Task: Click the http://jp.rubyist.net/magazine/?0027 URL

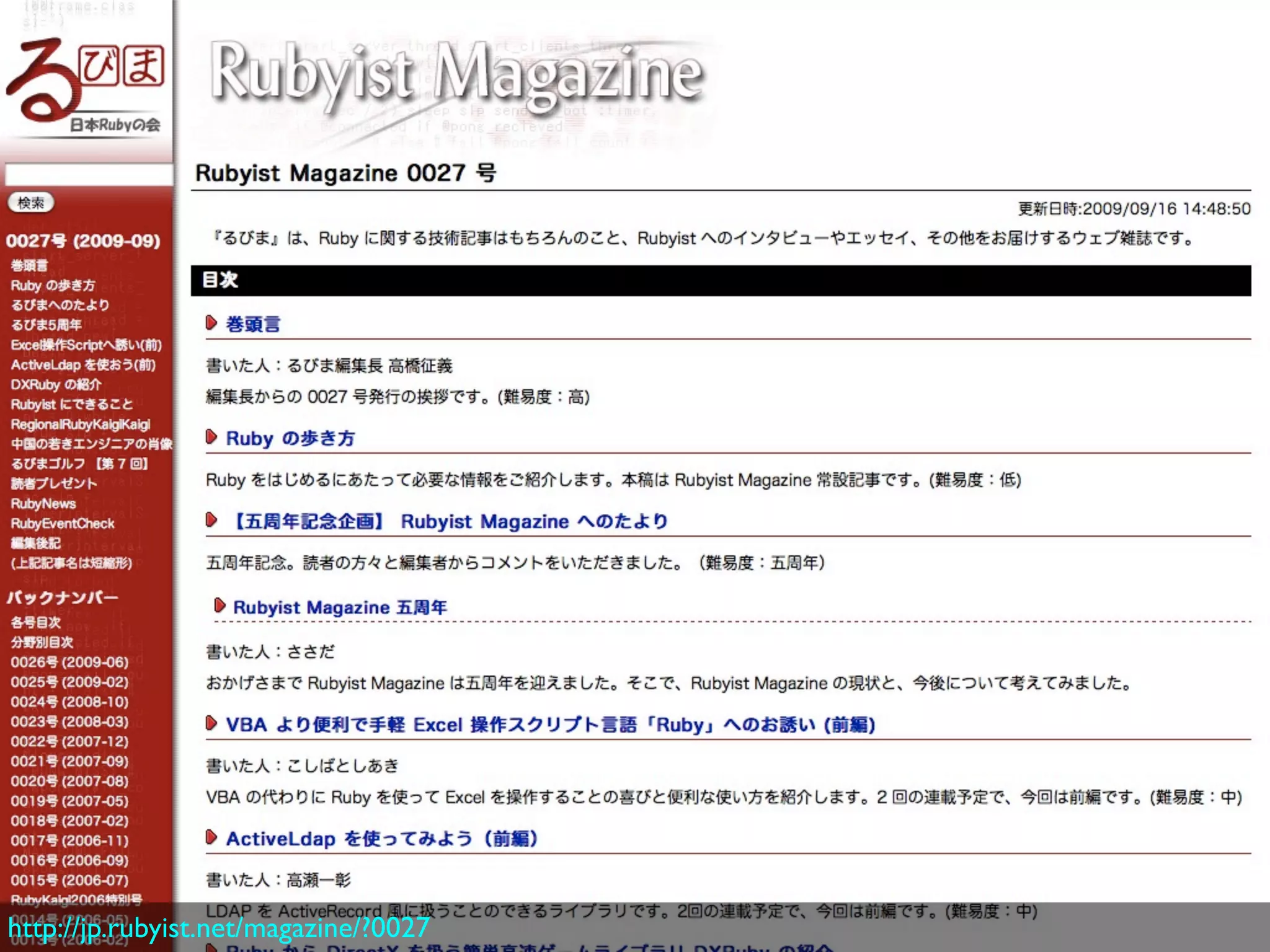Action: (x=219, y=928)
